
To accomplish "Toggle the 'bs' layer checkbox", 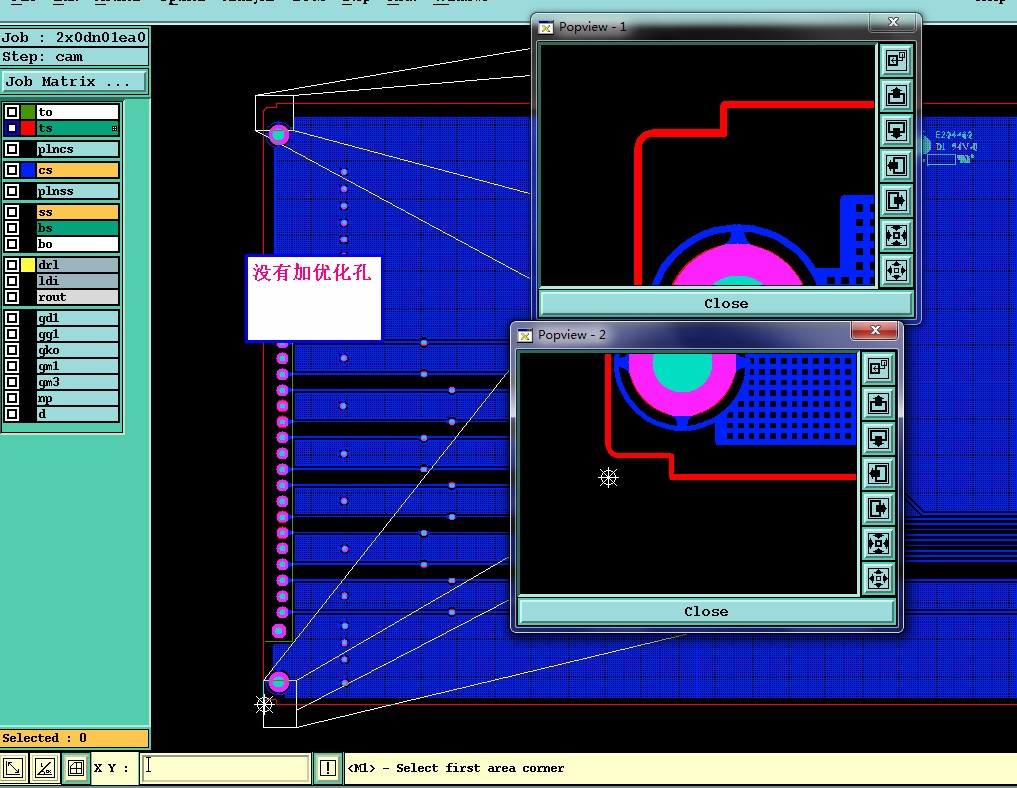I will click(12, 228).
